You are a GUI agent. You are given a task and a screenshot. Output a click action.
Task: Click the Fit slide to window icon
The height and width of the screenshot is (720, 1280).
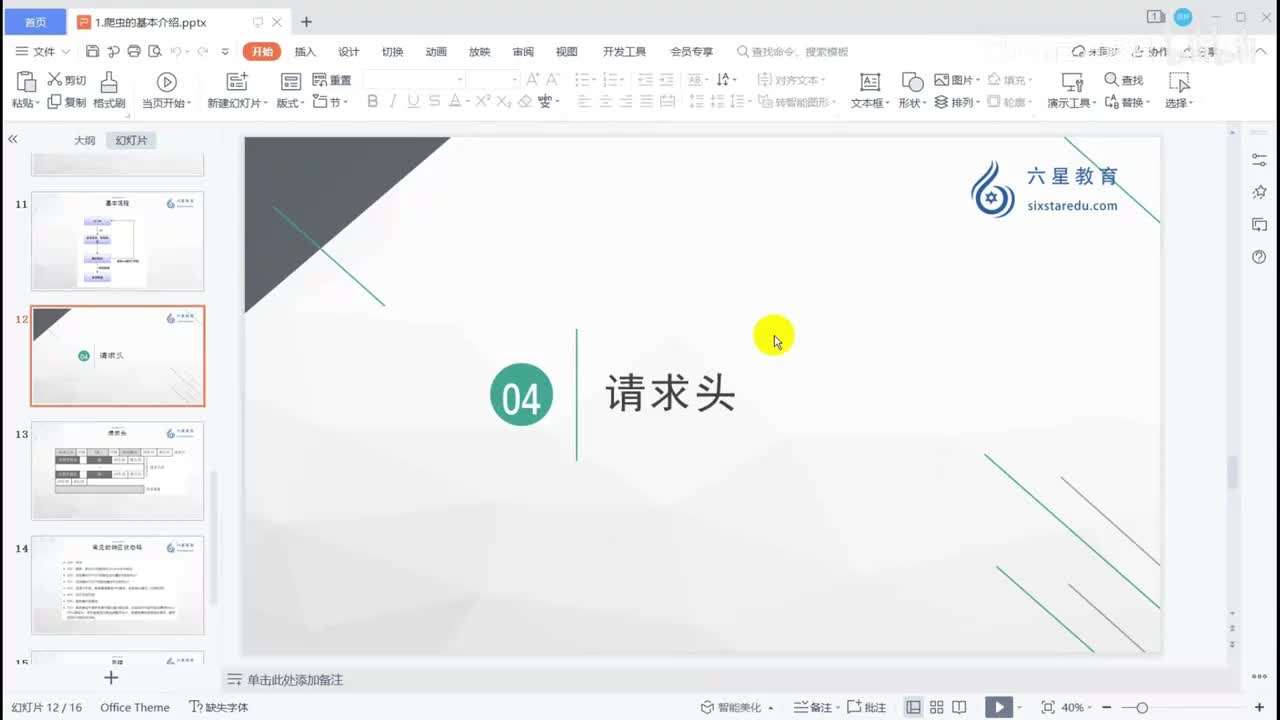click(x=1047, y=707)
